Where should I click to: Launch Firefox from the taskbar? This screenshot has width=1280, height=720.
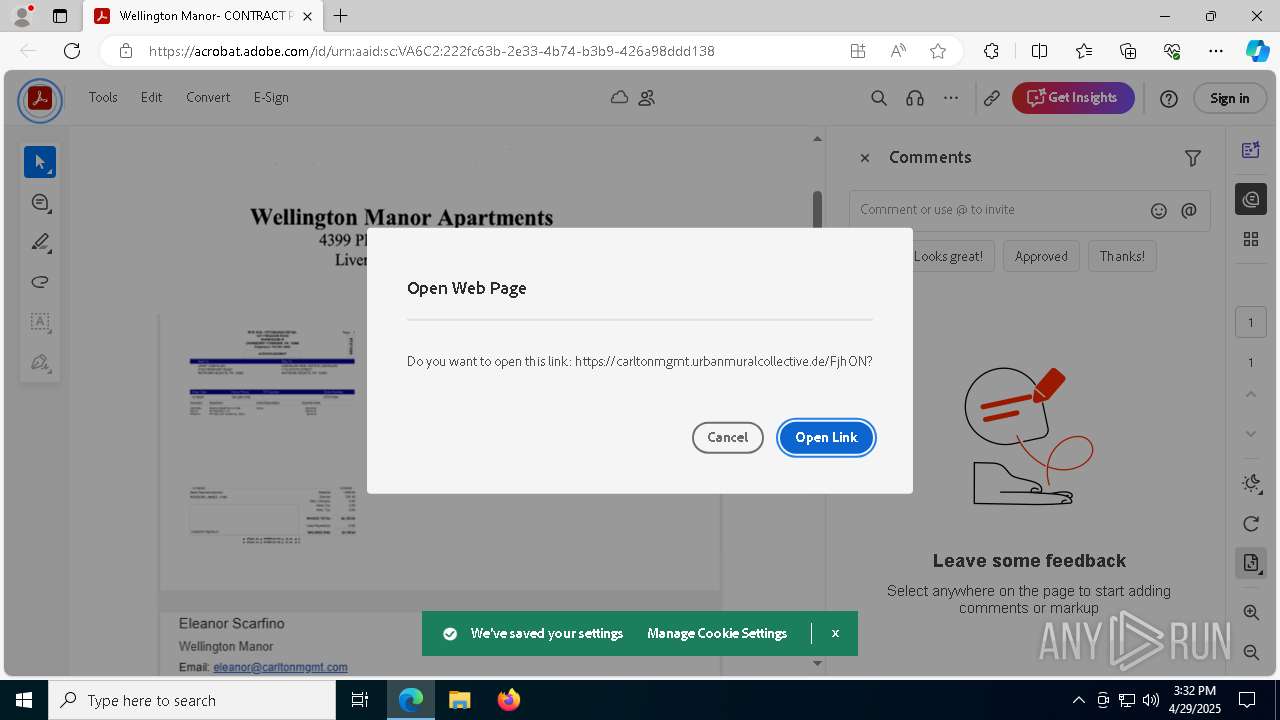(x=508, y=700)
